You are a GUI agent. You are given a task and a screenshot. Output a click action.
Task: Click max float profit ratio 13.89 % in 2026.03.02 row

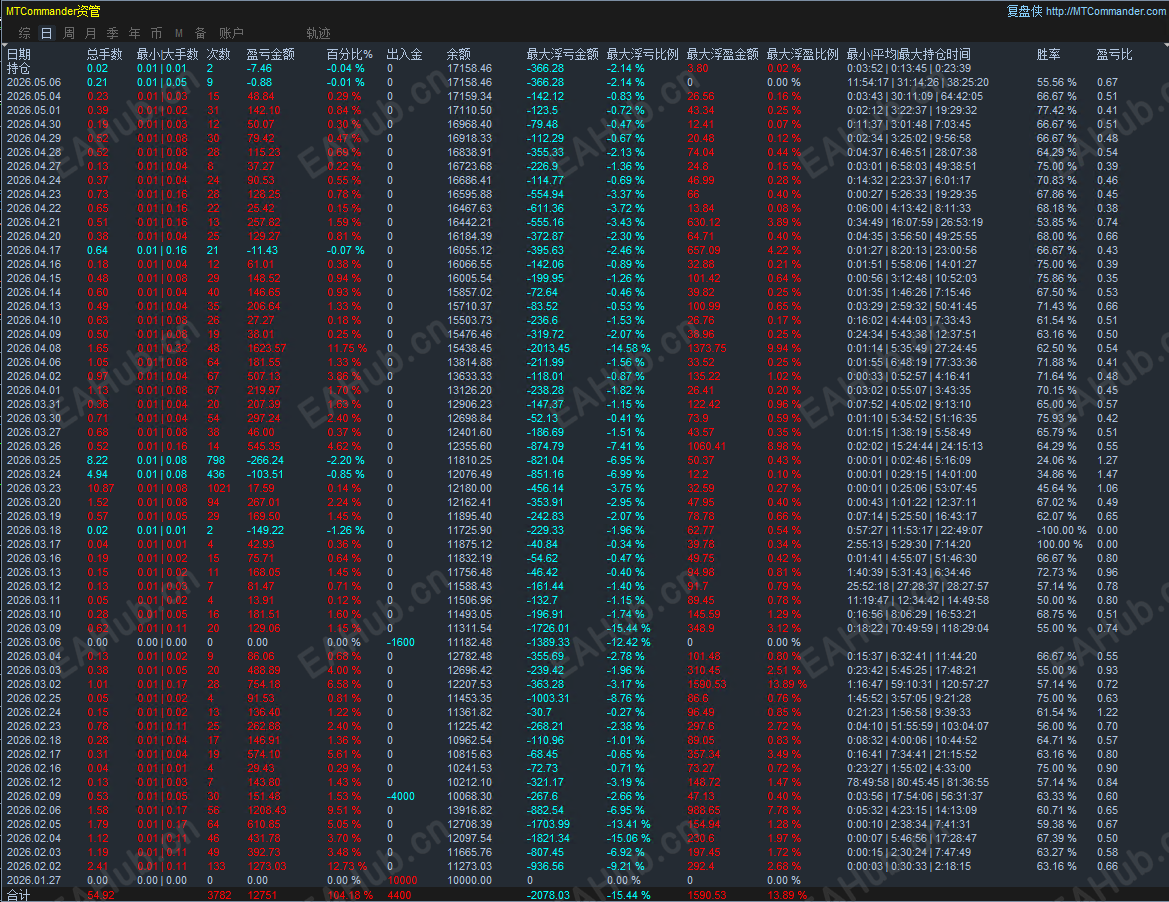[787, 684]
